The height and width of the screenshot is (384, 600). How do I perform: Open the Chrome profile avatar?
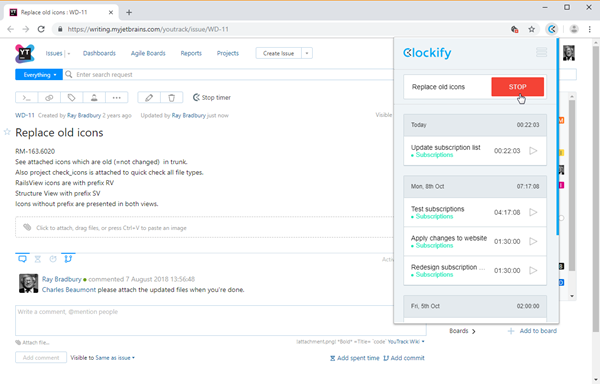(574, 29)
